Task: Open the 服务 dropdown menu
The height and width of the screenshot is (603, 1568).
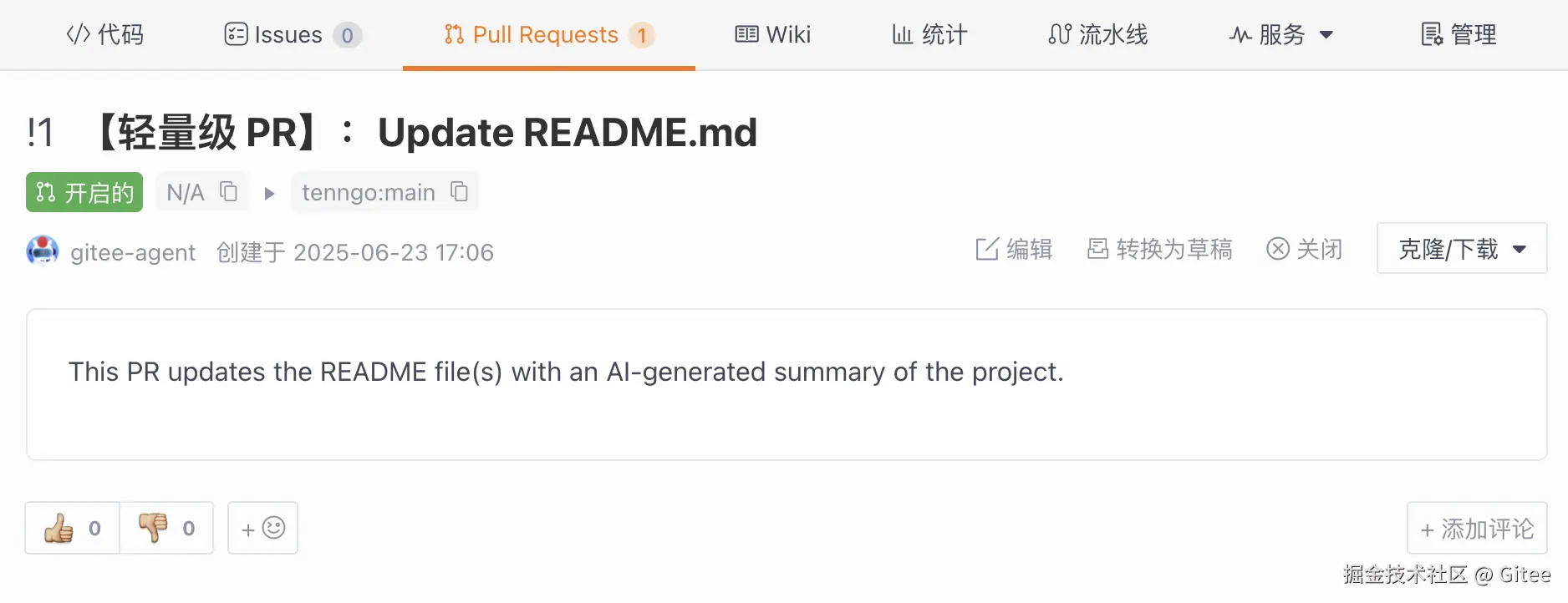Action: 1281,35
